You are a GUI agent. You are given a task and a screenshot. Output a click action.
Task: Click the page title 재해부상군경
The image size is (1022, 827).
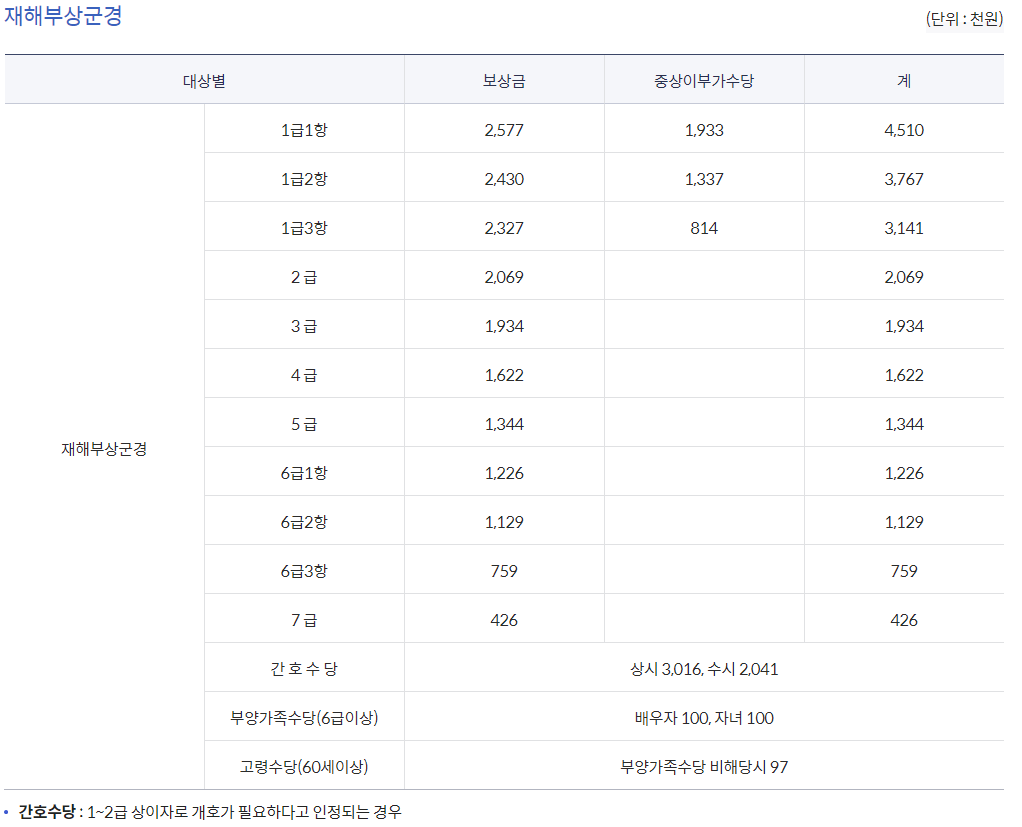62,17
